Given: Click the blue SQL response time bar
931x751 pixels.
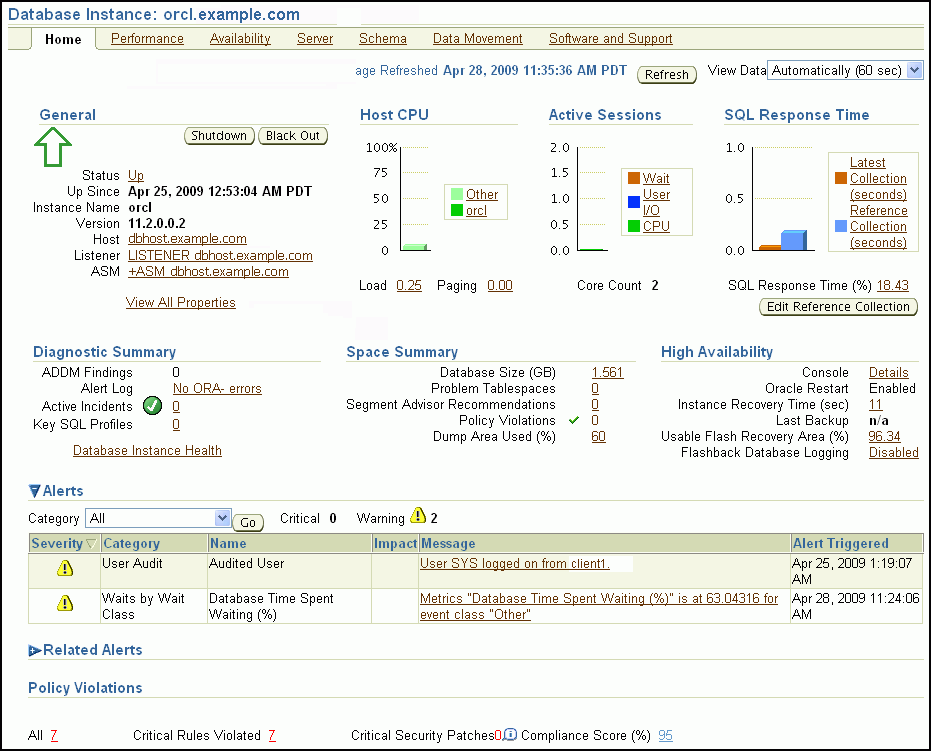Looking at the screenshot, I should pos(793,240).
